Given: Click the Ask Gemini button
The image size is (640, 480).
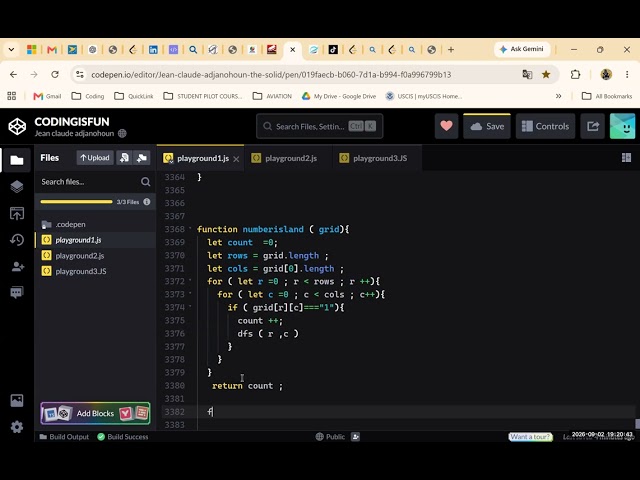Looking at the screenshot, I should 522,49.
